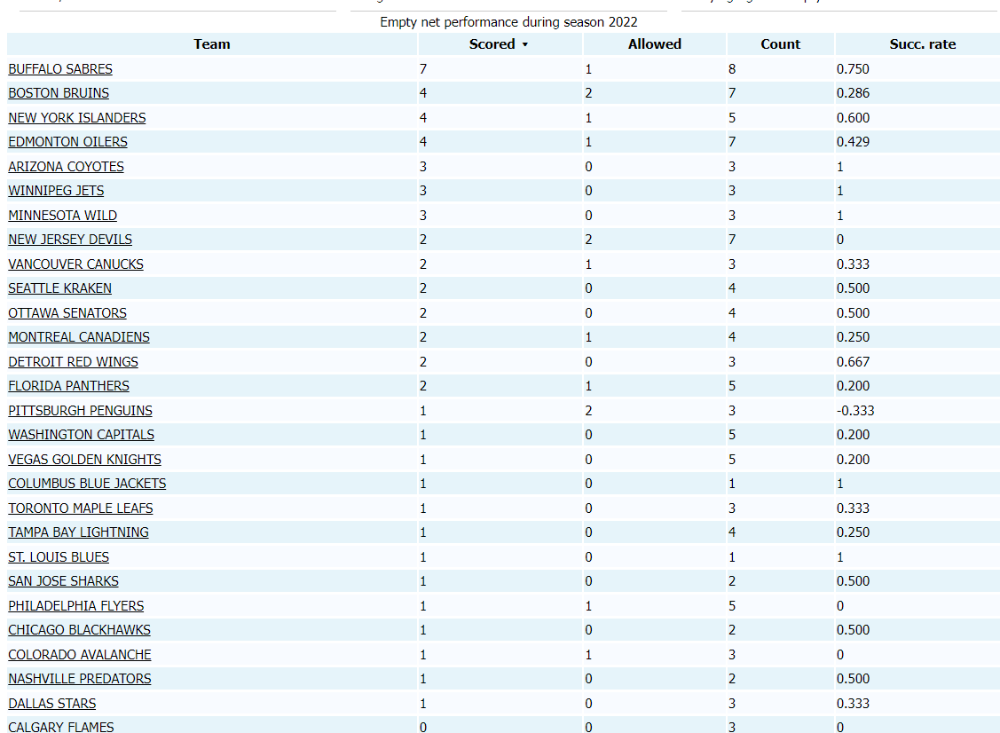Open the Ottawa Senators team link
The image size is (1000, 733).
[68, 313]
